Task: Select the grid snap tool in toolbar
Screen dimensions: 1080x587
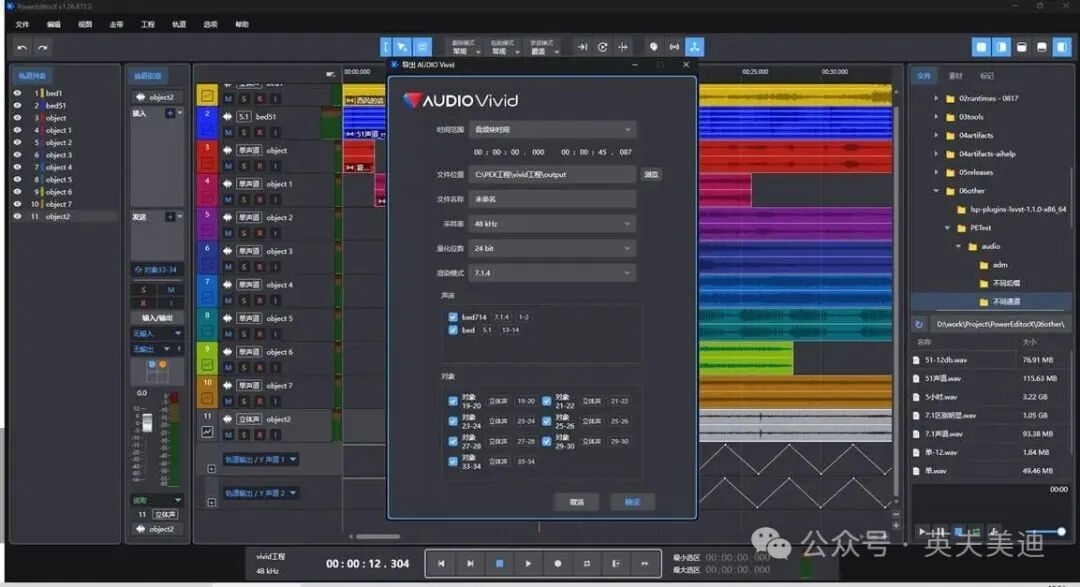Action: coord(422,47)
